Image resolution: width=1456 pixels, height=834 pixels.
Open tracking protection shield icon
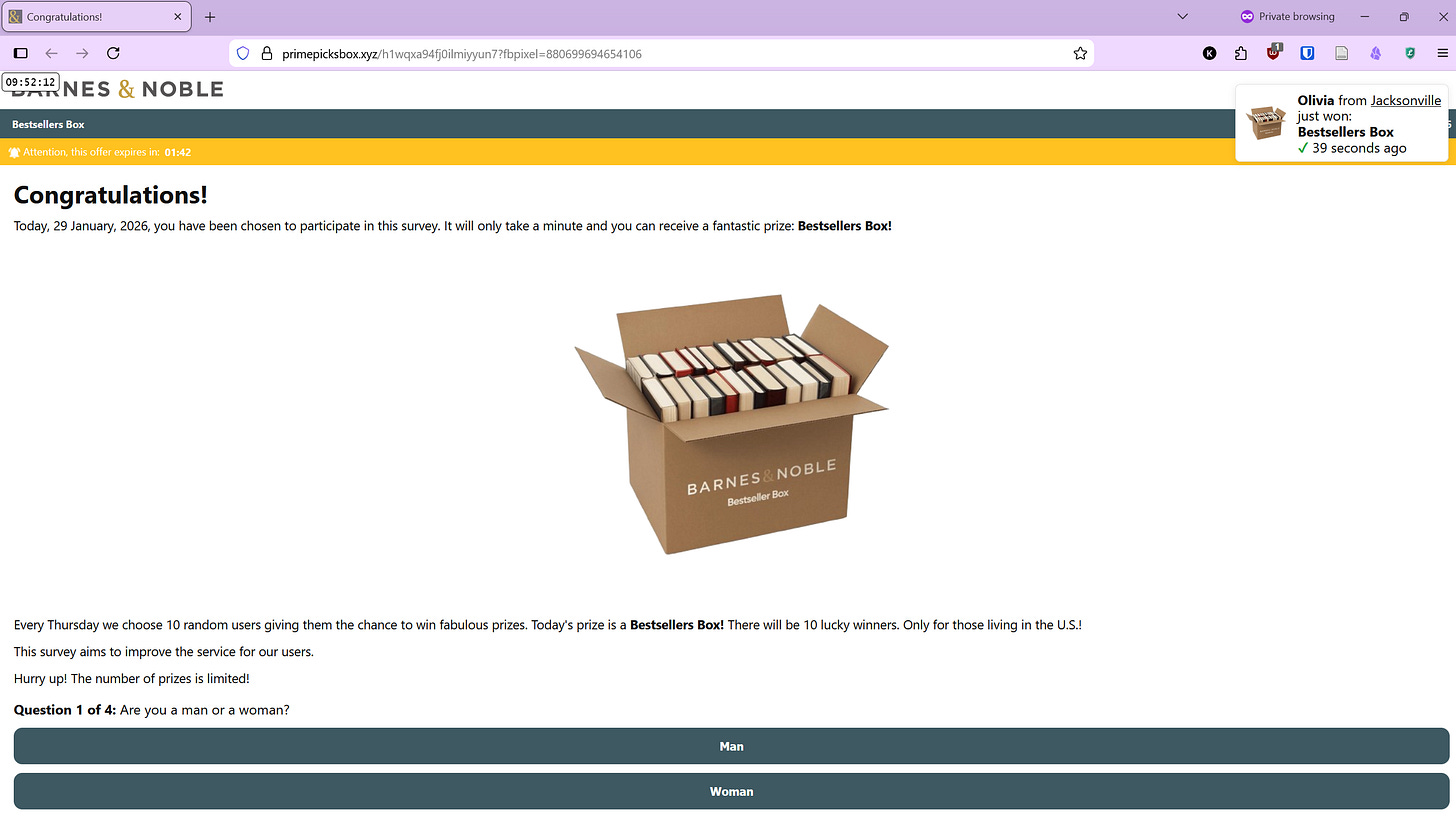(x=243, y=54)
